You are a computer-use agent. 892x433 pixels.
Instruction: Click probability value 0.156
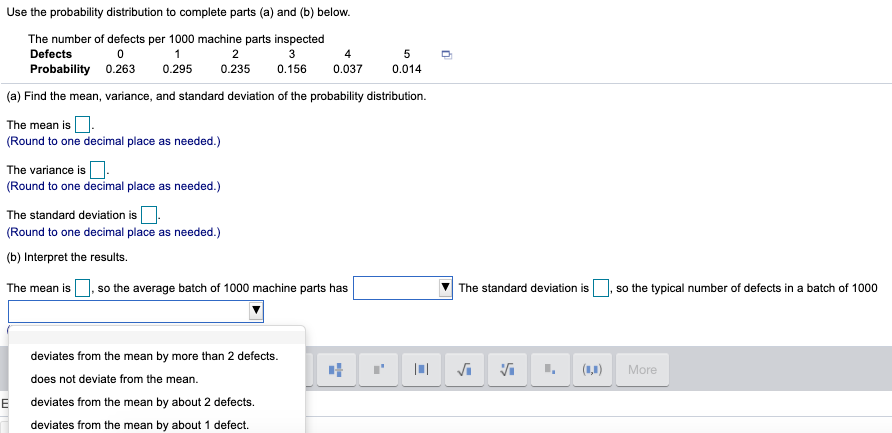292,69
